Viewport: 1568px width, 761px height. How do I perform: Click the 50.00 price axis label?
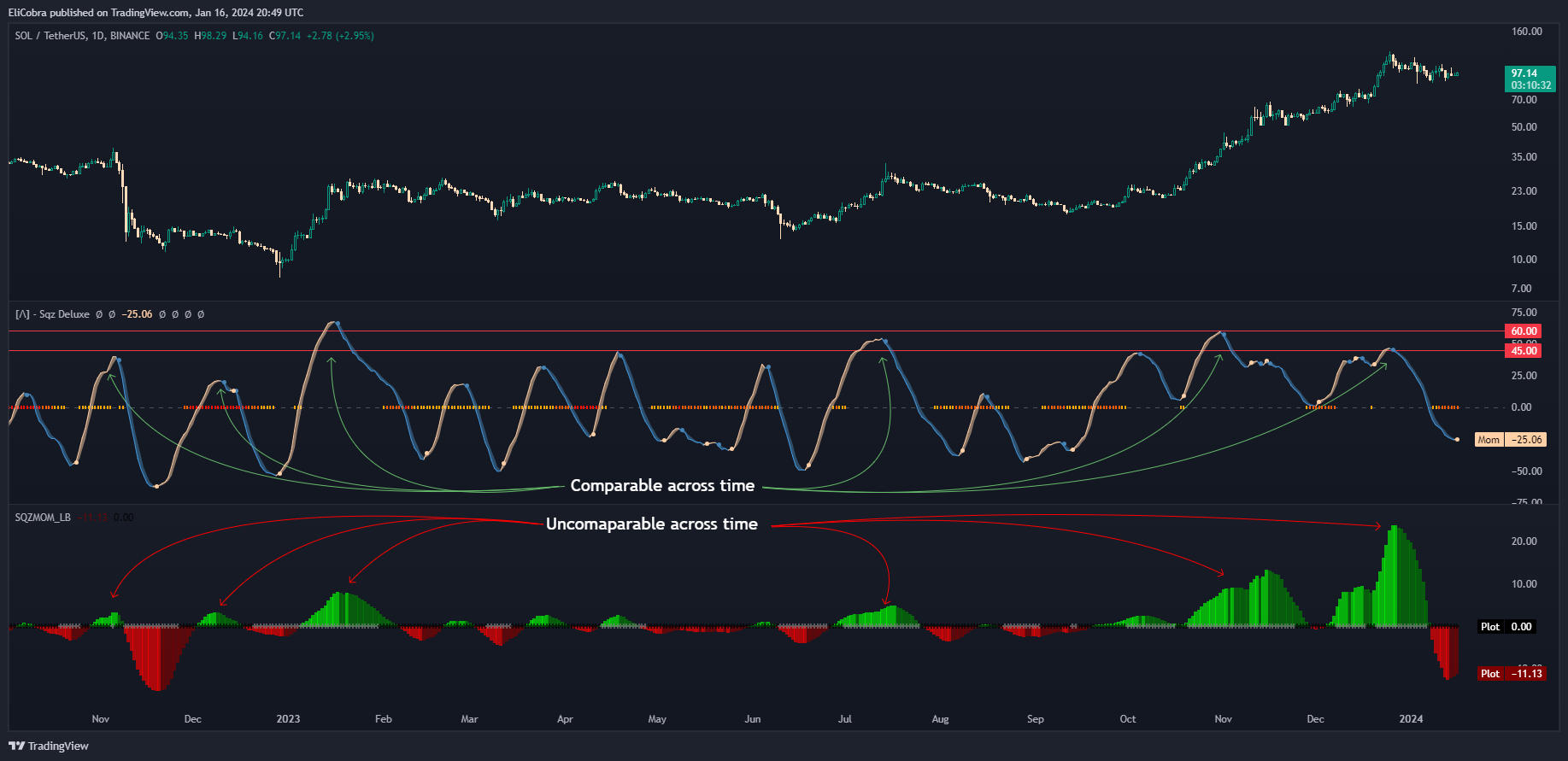tap(1524, 127)
